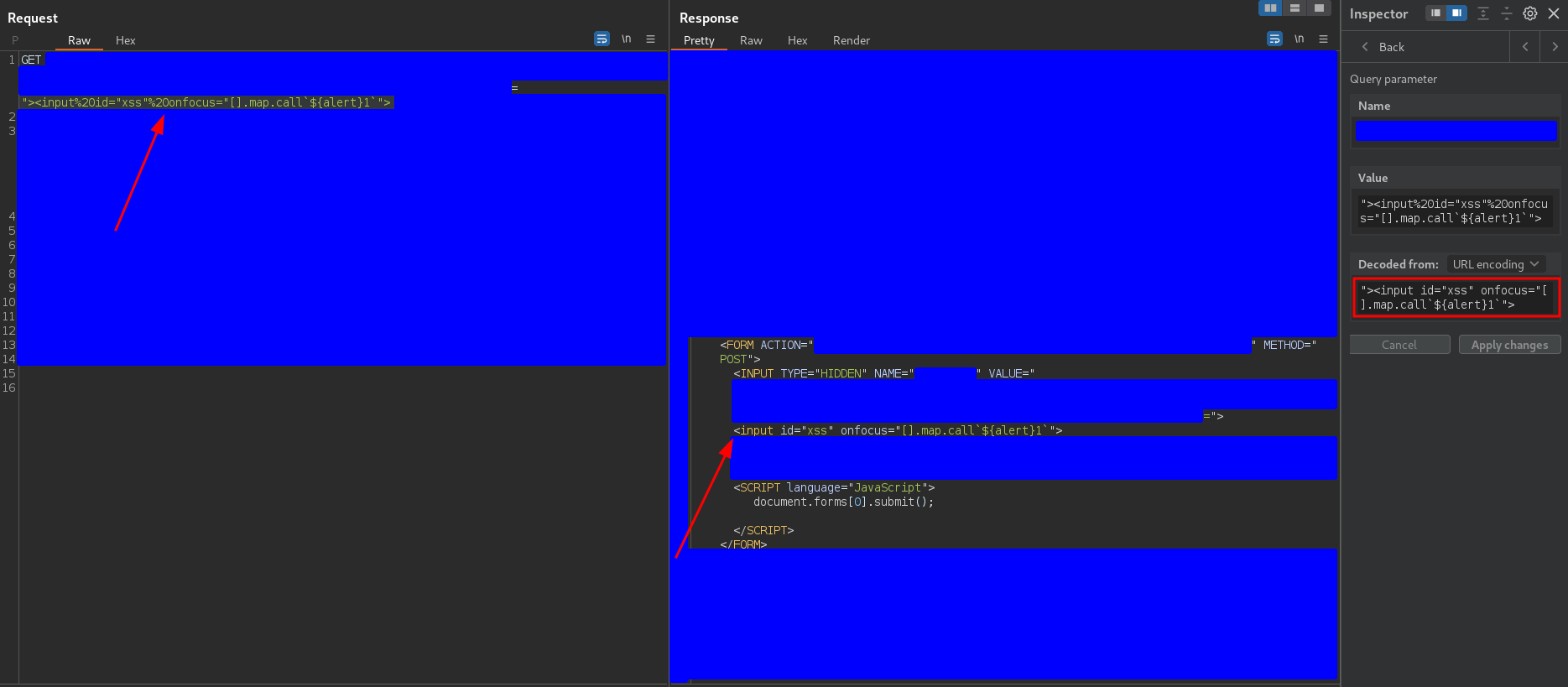Click the decoded value text box
The width and height of the screenshot is (1568, 687).
coord(1456,298)
